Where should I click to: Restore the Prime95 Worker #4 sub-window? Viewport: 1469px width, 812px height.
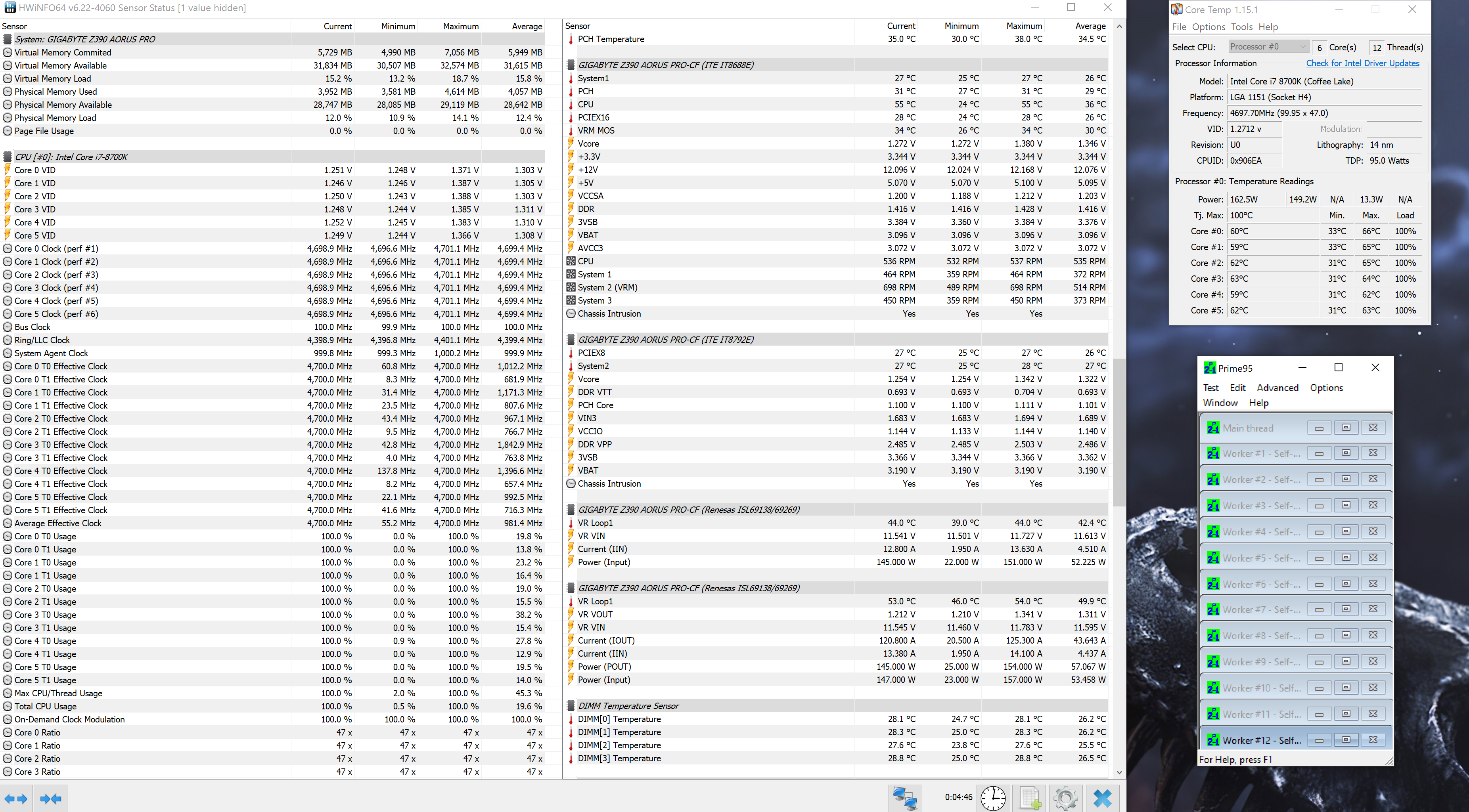click(1346, 532)
